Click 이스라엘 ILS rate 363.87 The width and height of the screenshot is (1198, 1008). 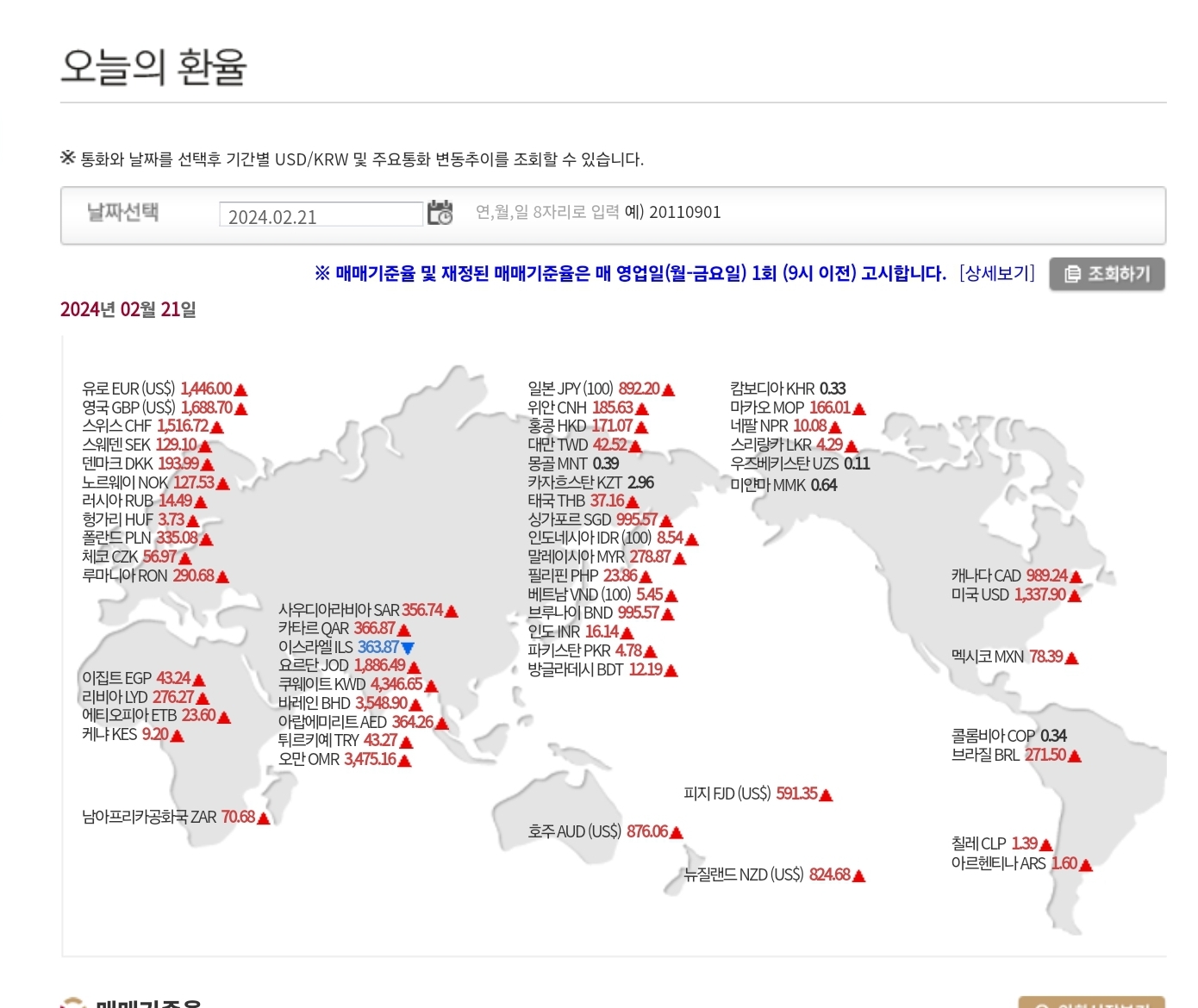tap(378, 648)
